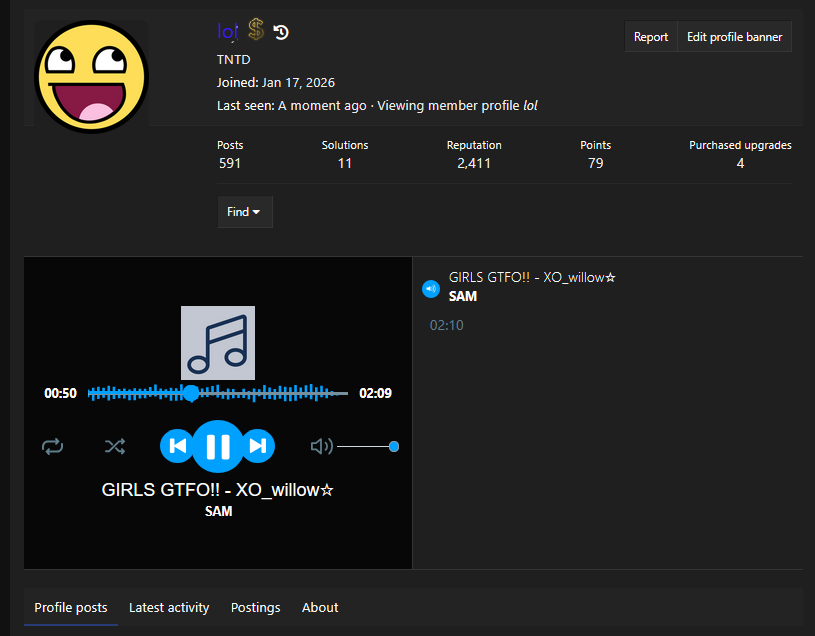Click Edit profile banner button

734,37
